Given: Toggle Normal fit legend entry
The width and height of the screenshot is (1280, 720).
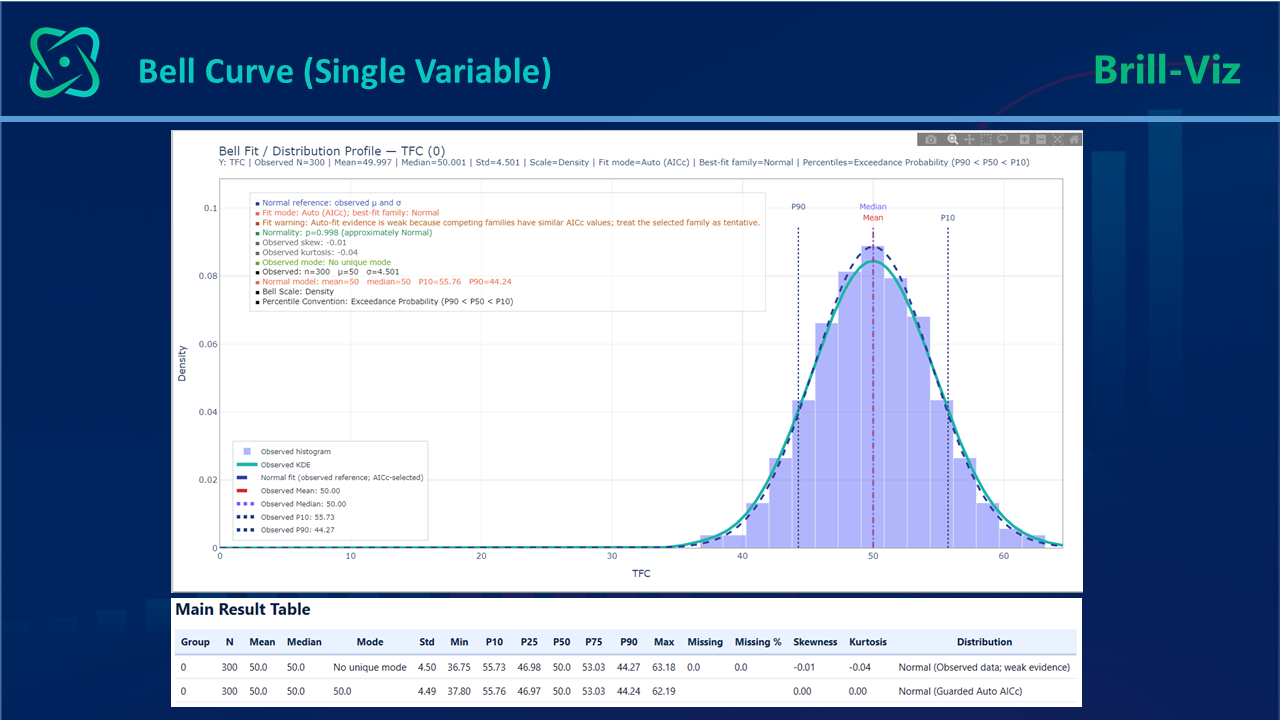Looking at the screenshot, I should [x=330, y=478].
